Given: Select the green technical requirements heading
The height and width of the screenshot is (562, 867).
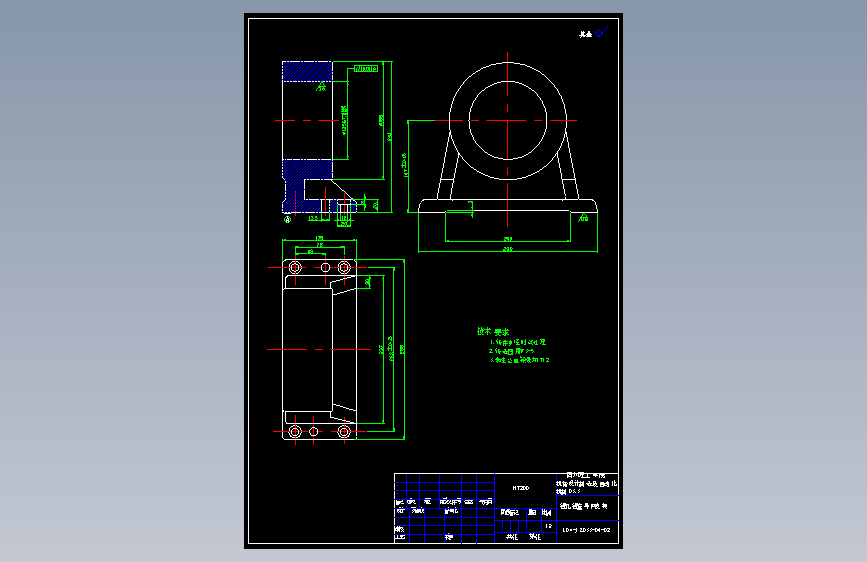Looking at the screenshot, I should coord(493,331).
